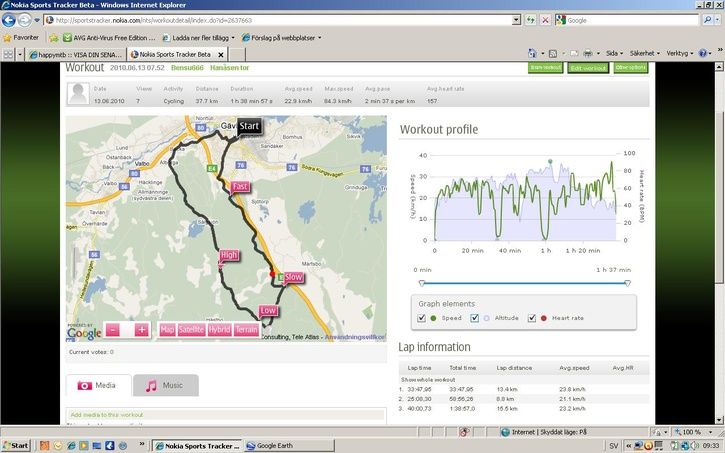
Task: Open the Quick Tabs grid icon
Action: tap(8, 55)
